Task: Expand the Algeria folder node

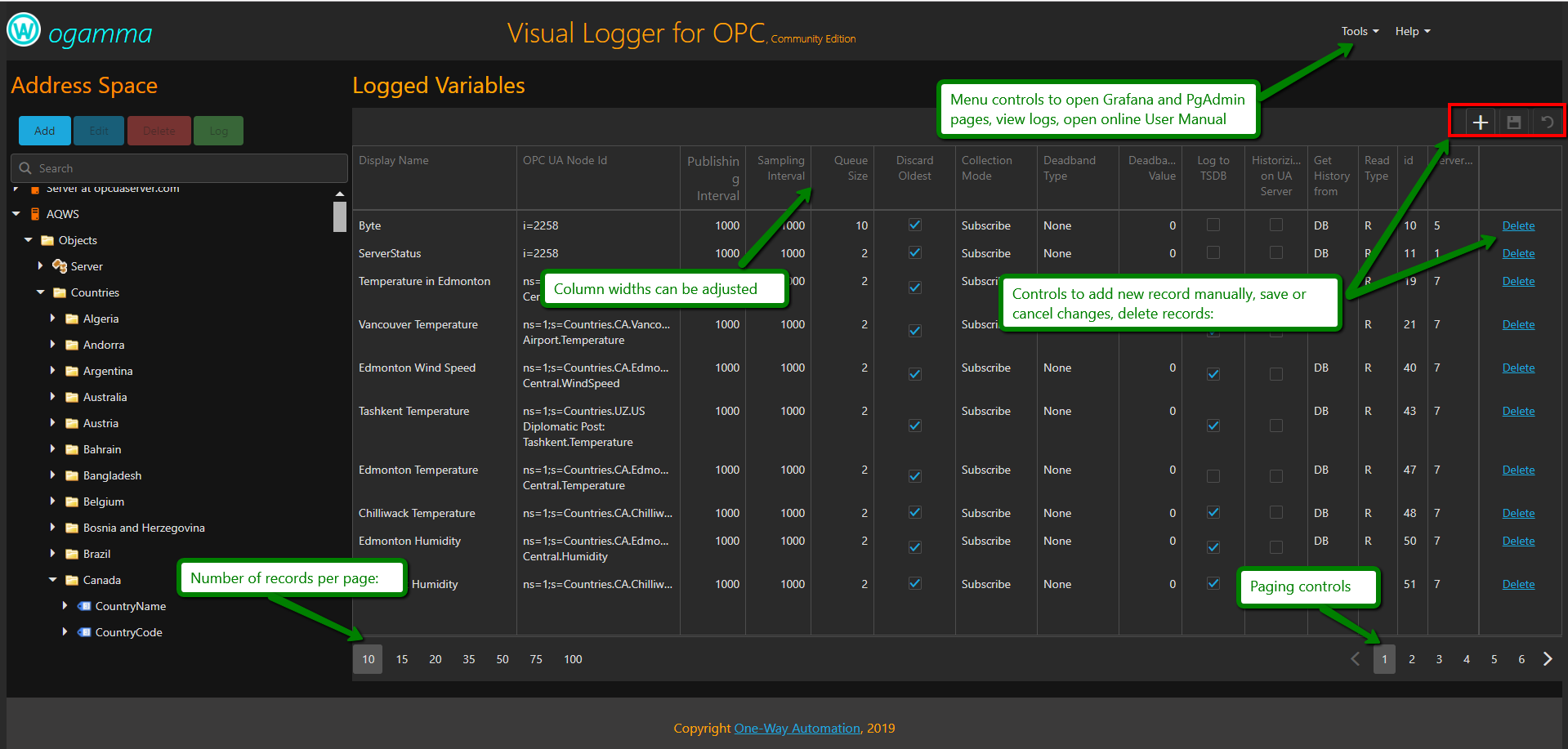Action: point(53,319)
